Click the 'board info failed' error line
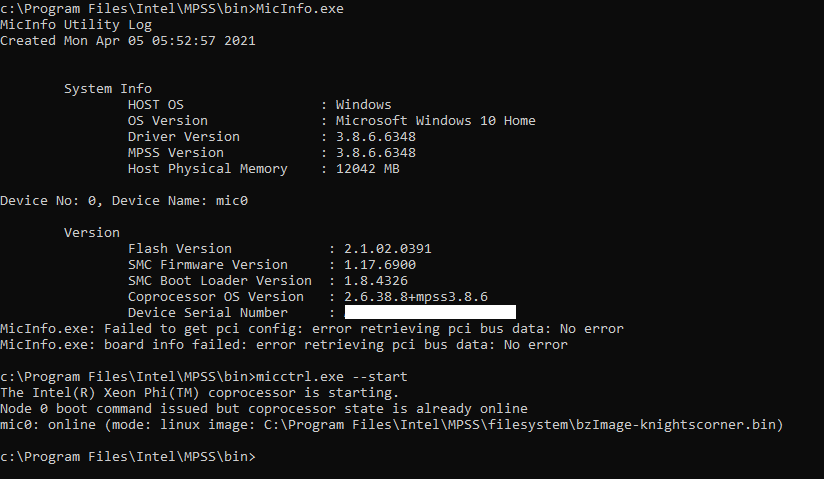 (284, 345)
